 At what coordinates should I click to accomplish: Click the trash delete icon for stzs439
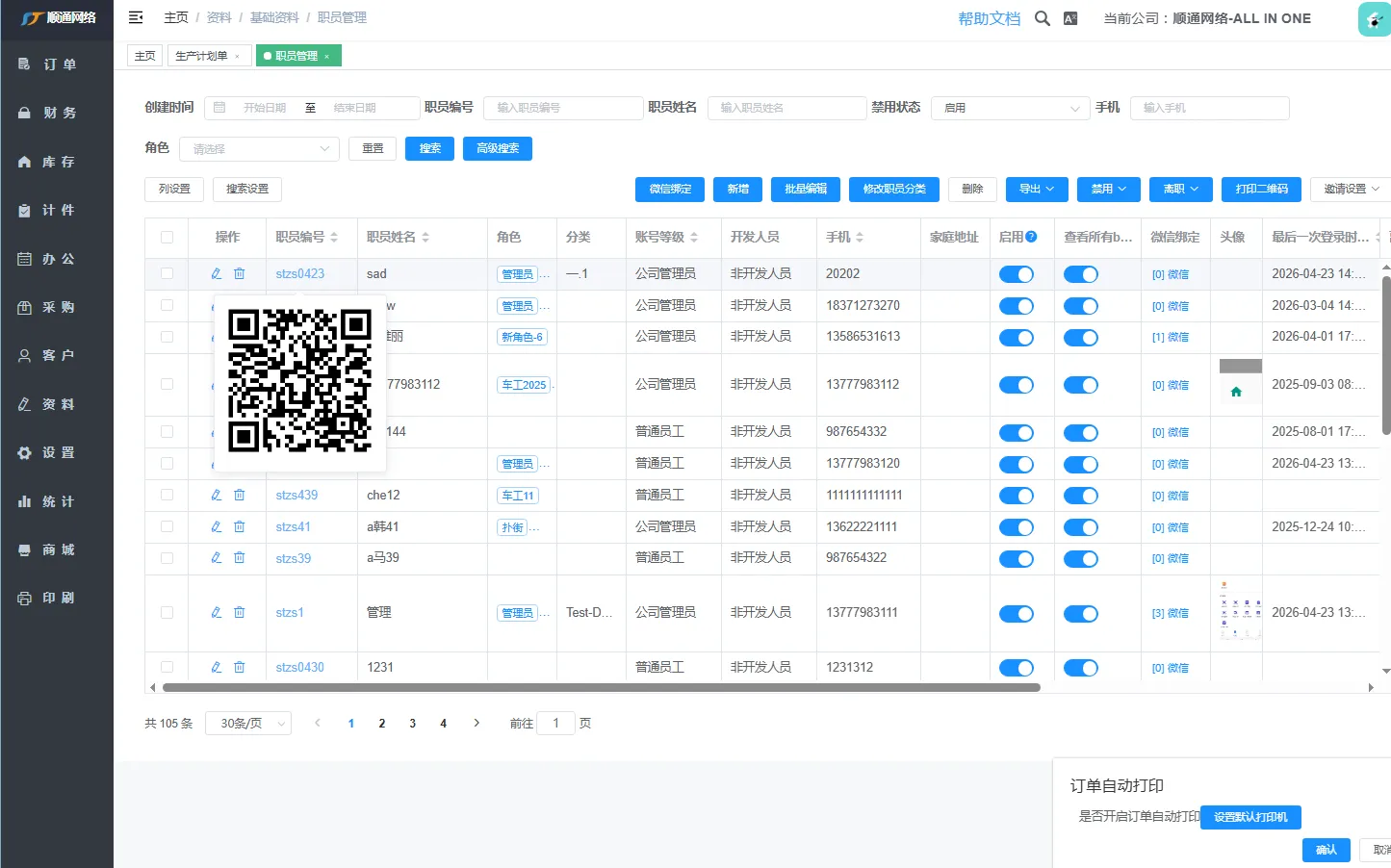point(240,496)
